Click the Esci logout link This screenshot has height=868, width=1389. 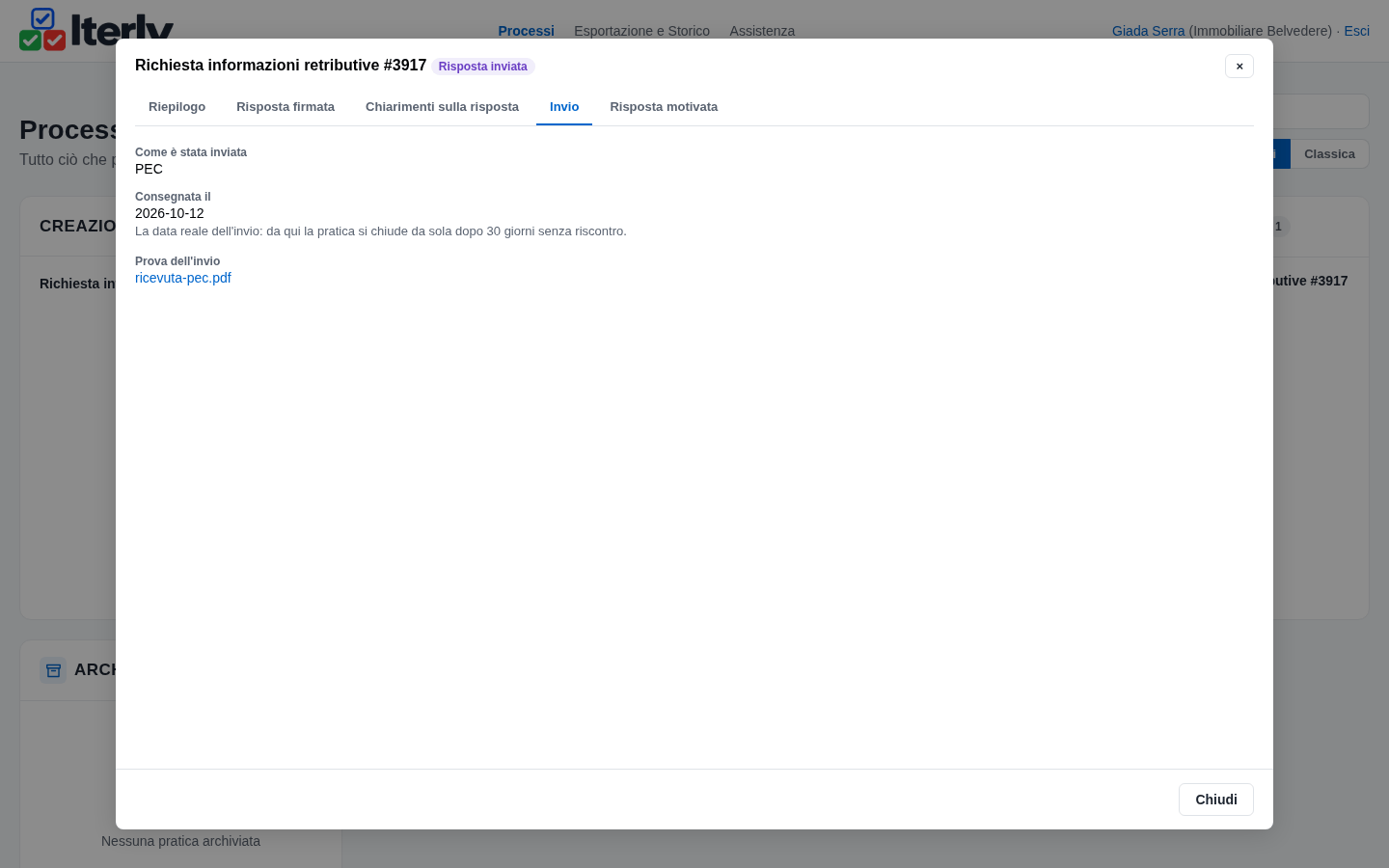pyautogui.click(x=1356, y=31)
